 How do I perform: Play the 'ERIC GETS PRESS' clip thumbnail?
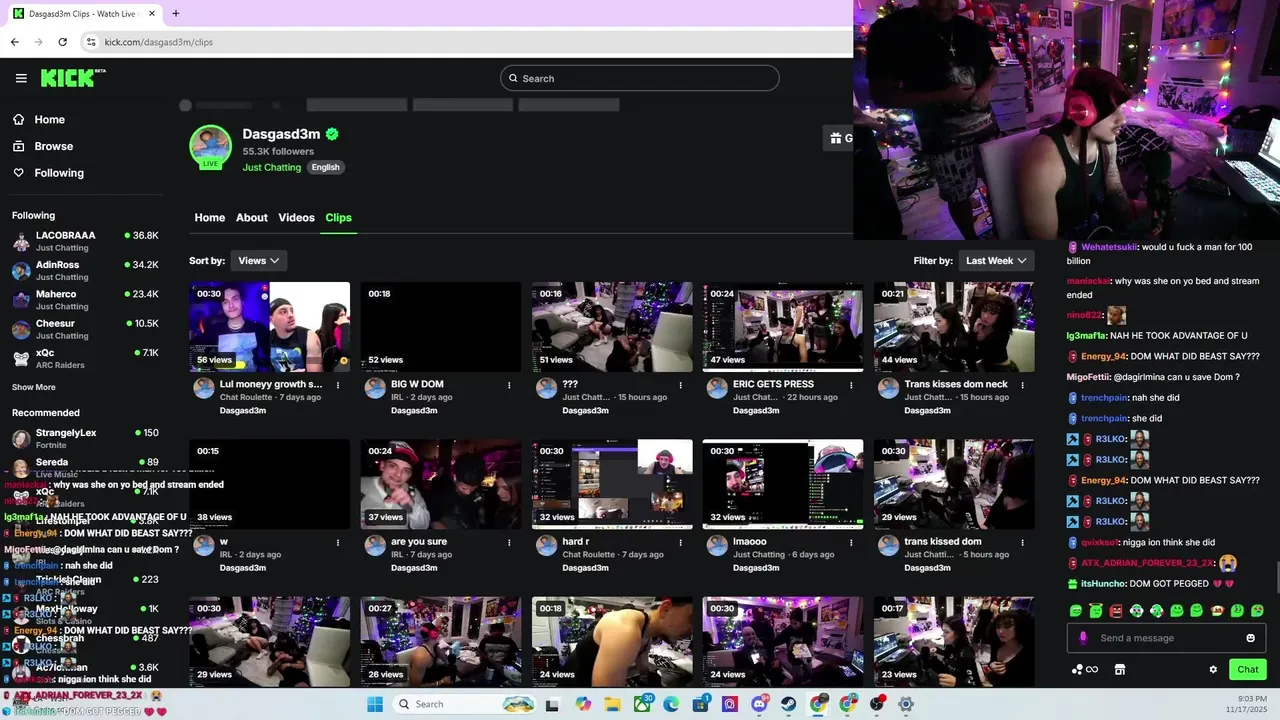(783, 327)
